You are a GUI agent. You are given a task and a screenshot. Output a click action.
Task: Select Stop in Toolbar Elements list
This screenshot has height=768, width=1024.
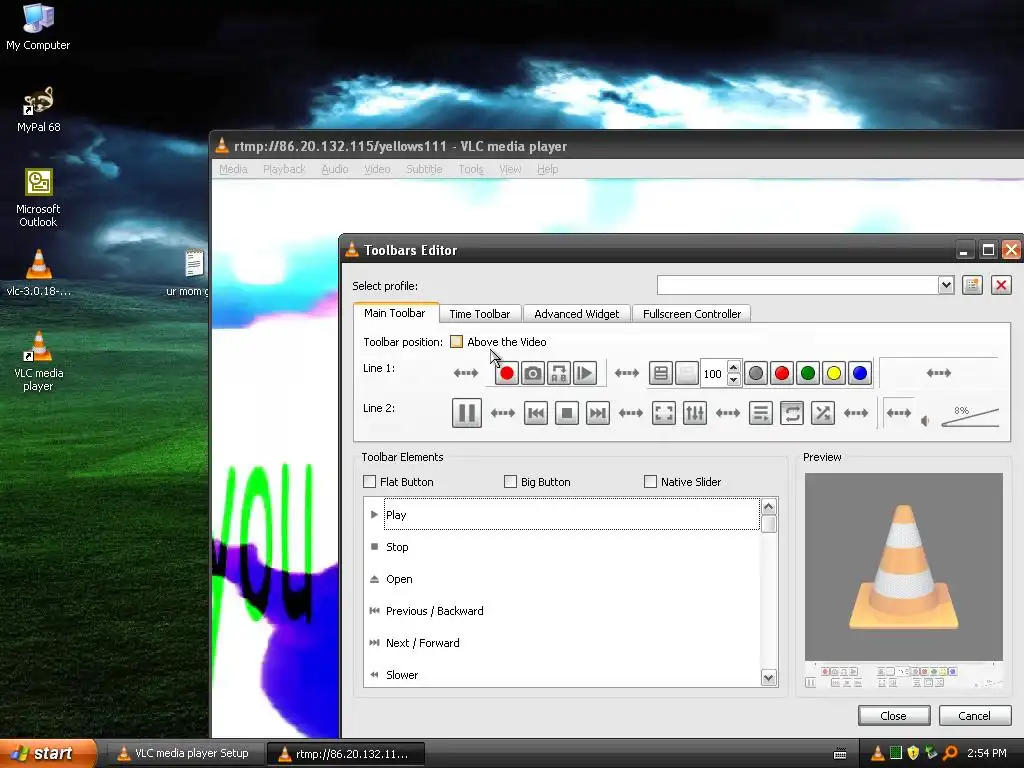pos(562,547)
